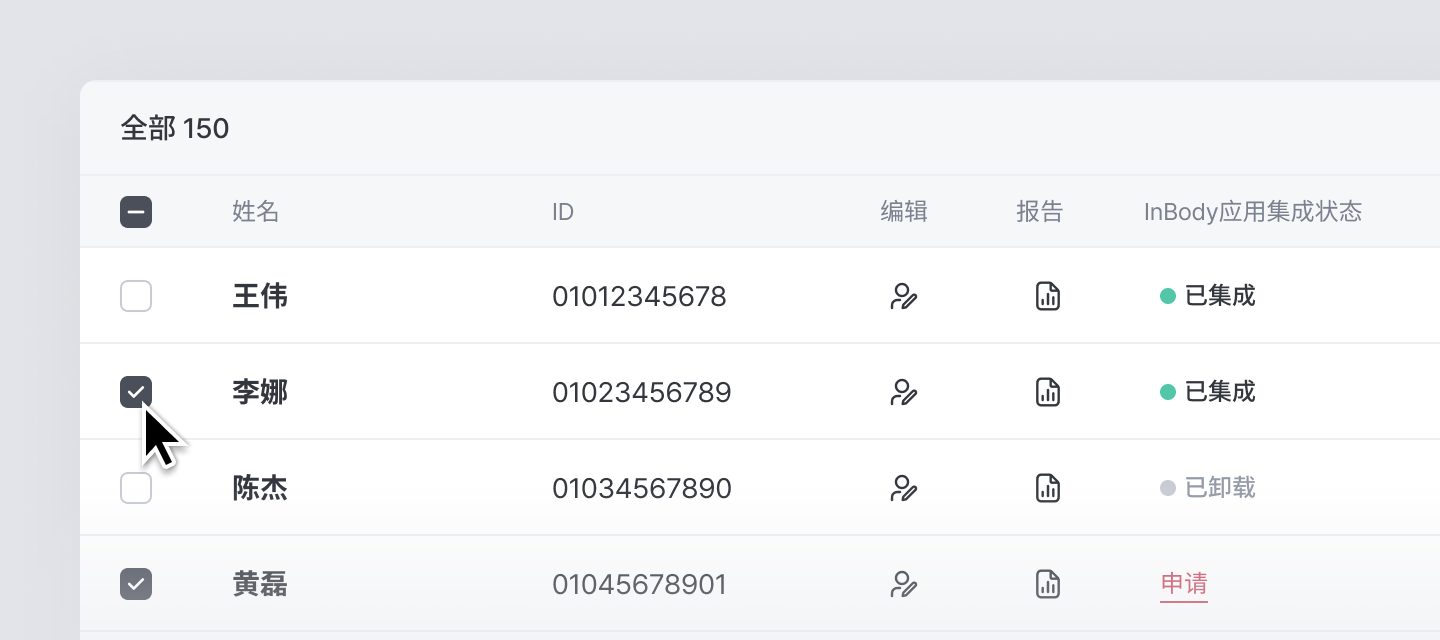The width and height of the screenshot is (1440, 640).
Task: Click the 报告 column header
Action: (1040, 212)
